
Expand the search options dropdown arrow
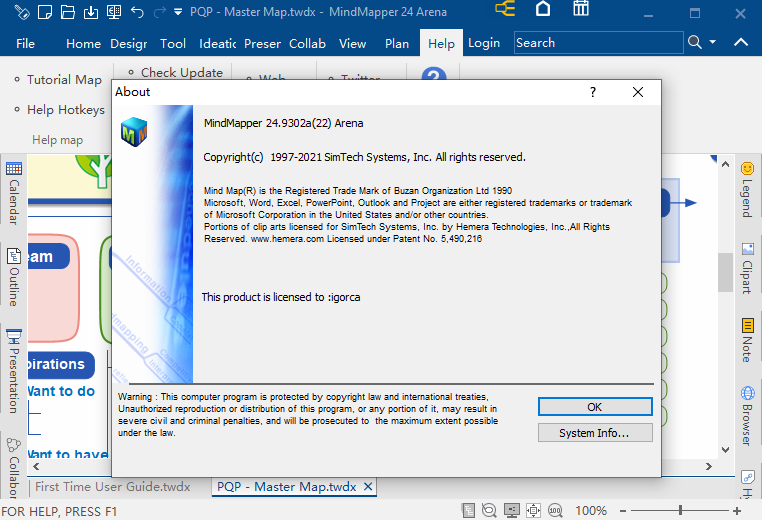point(713,42)
